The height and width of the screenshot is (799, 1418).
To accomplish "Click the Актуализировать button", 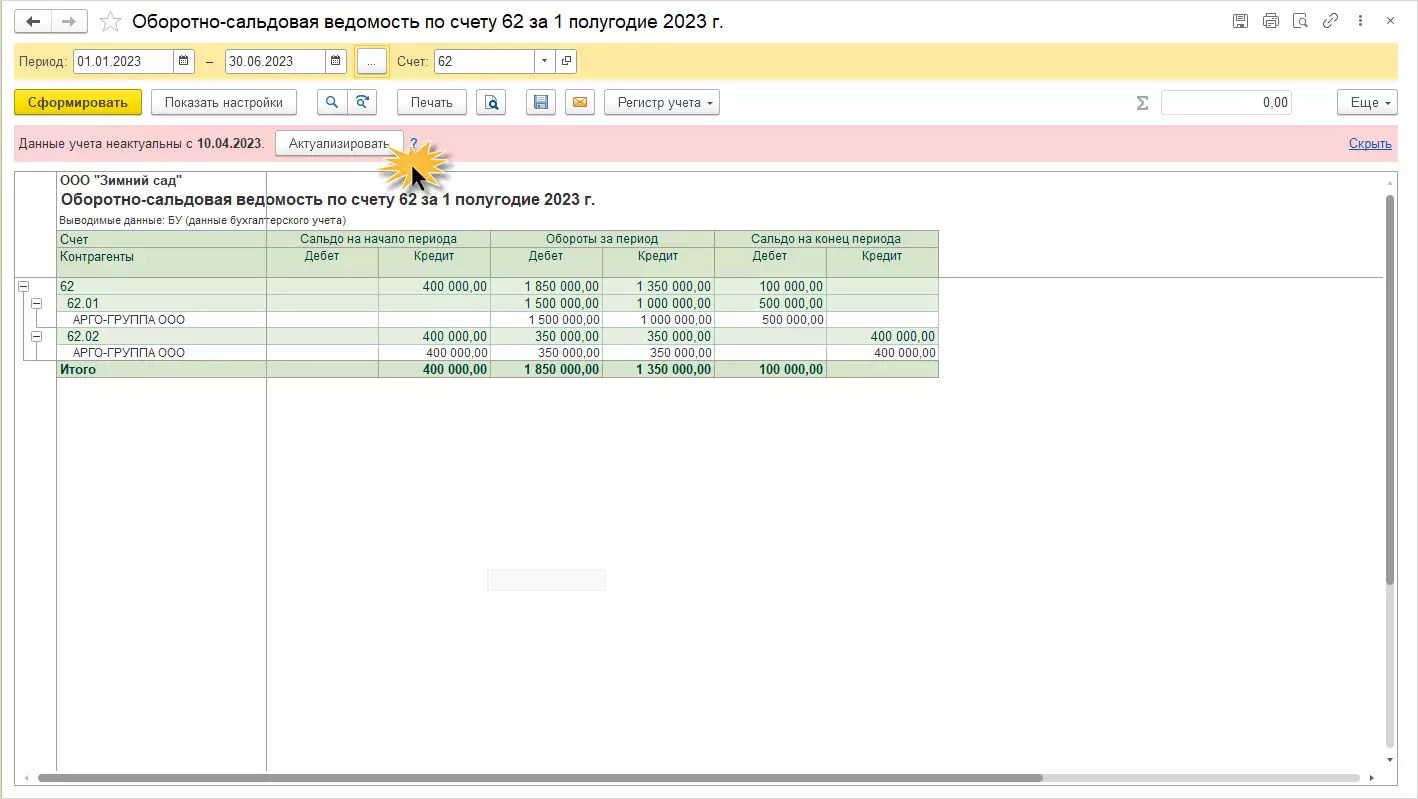I will point(339,143).
